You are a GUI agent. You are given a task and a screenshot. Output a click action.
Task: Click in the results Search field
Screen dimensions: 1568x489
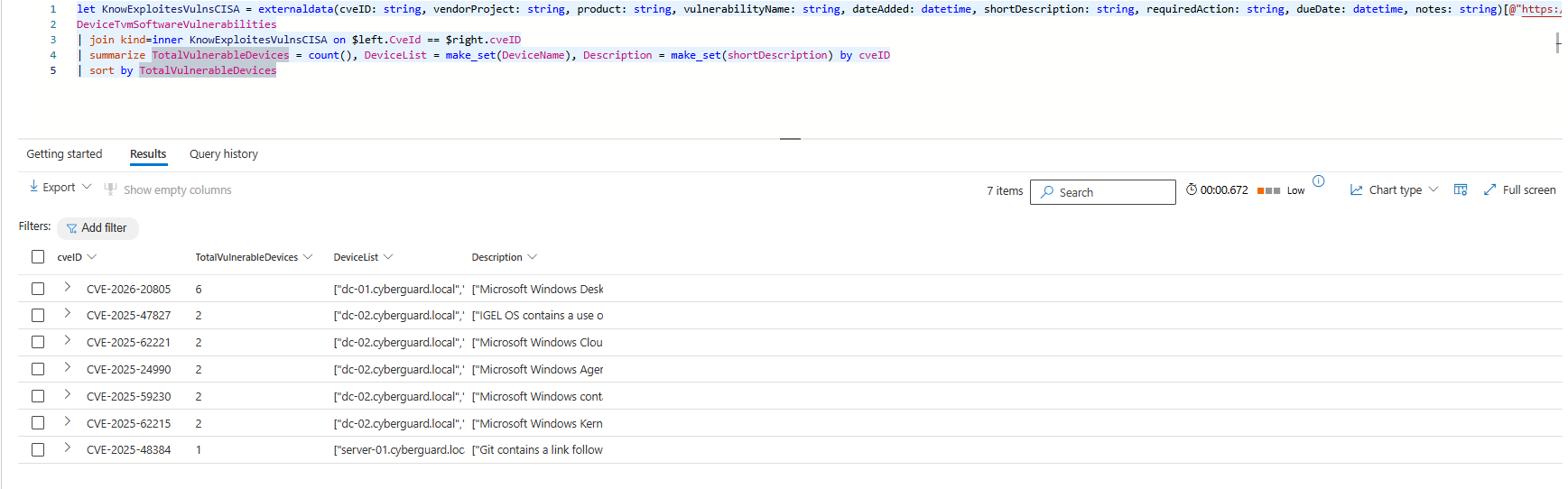(1103, 192)
